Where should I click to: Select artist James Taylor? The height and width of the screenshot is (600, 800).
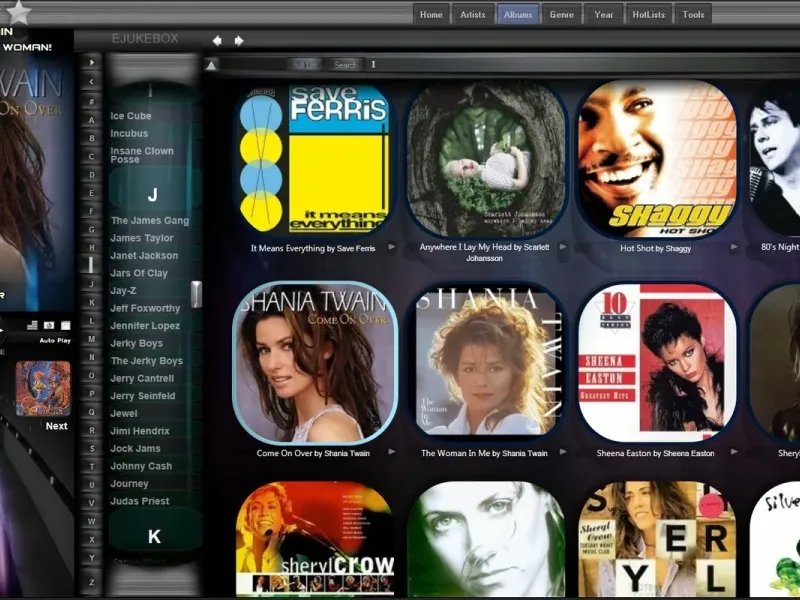click(x=142, y=238)
